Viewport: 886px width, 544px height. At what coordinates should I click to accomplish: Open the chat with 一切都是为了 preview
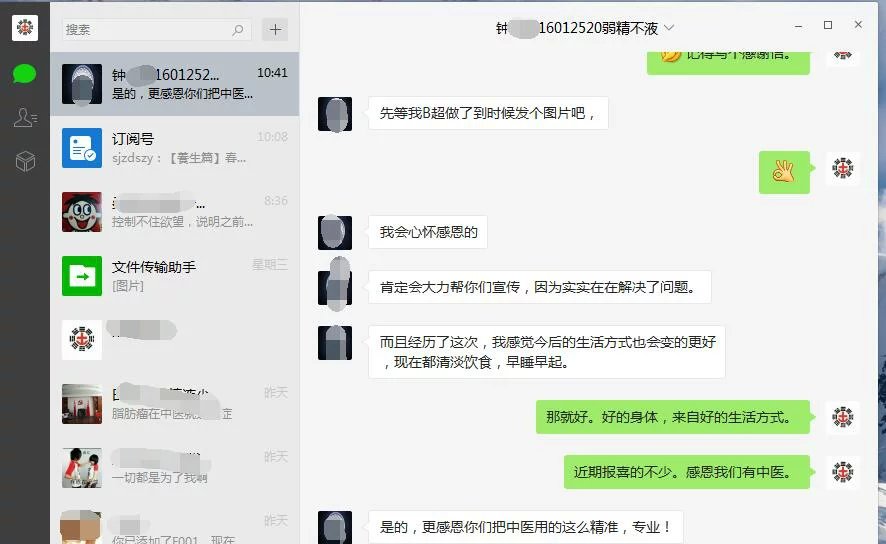(175, 467)
